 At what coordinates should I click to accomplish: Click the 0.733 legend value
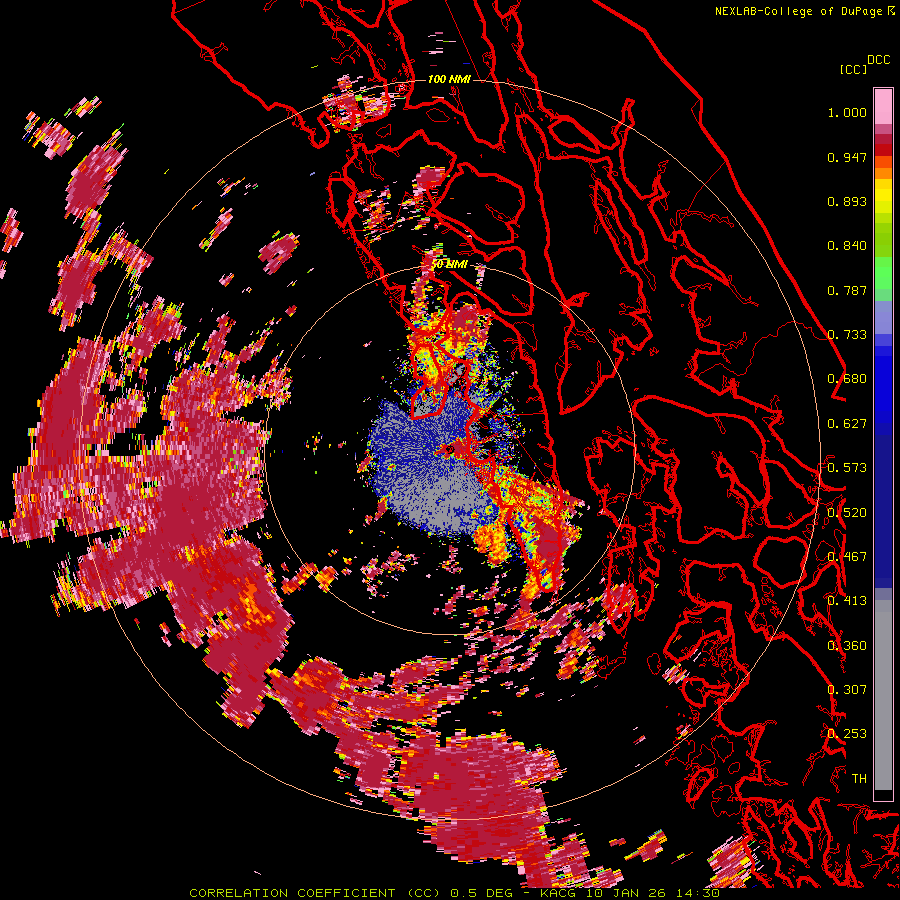point(847,335)
